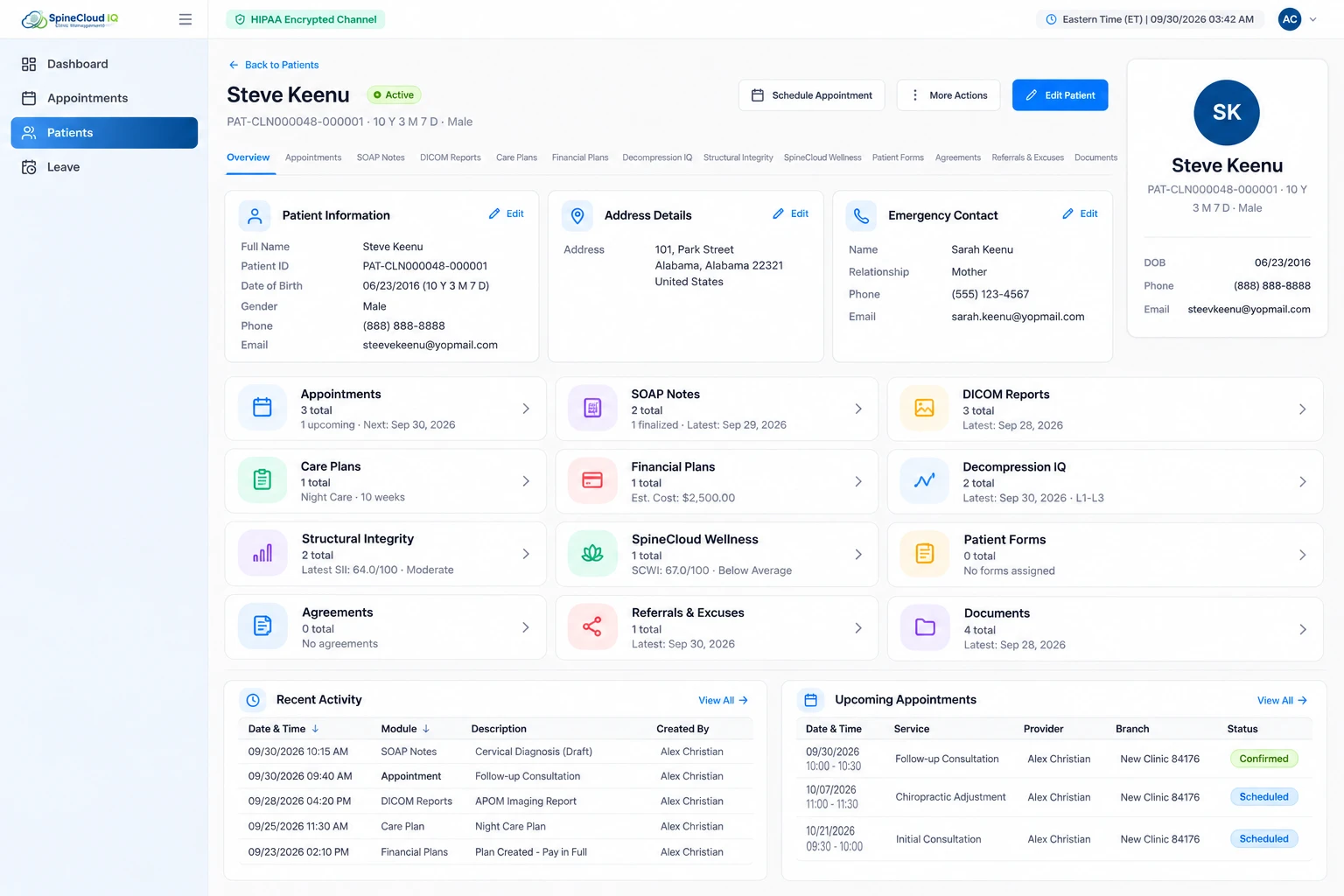Switch to the DICOM Reports tab
Image resolution: width=1344 pixels, height=896 pixels.
[x=451, y=157]
